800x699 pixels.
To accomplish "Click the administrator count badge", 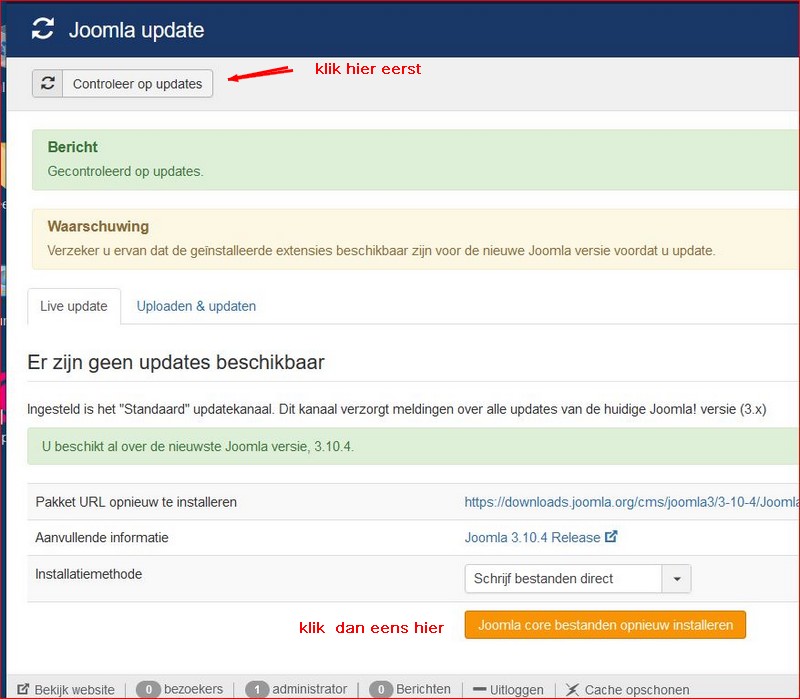I will coord(257,690).
